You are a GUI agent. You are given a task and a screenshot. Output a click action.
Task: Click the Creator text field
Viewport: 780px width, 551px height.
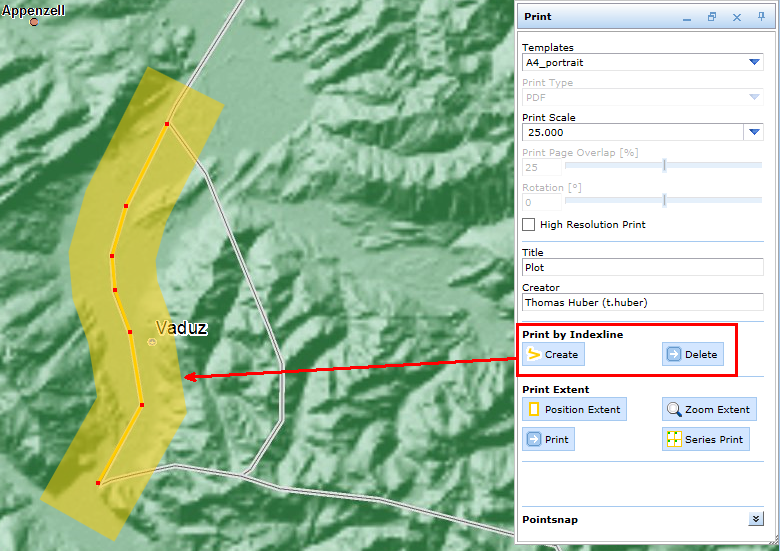click(x=642, y=302)
